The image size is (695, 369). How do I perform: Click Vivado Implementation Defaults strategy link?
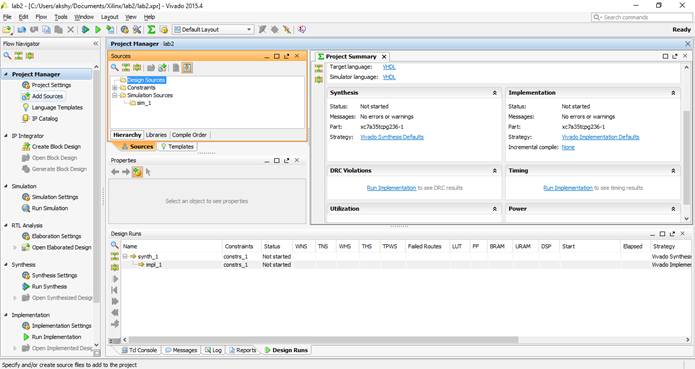point(600,137)
